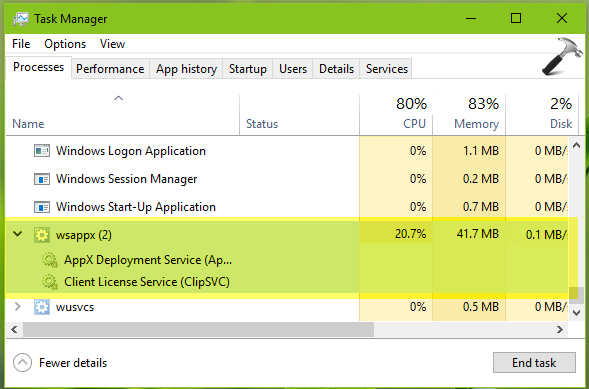Close the Task Manager window

pyautogui.click(x=562, y=18)
